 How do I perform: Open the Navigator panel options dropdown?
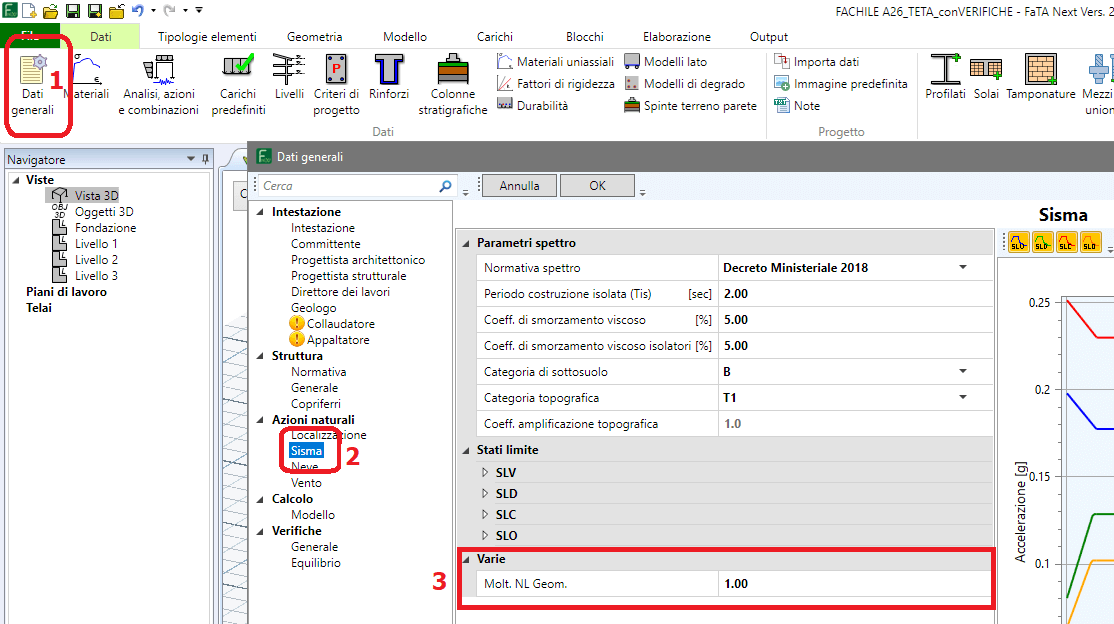point(190,159)
